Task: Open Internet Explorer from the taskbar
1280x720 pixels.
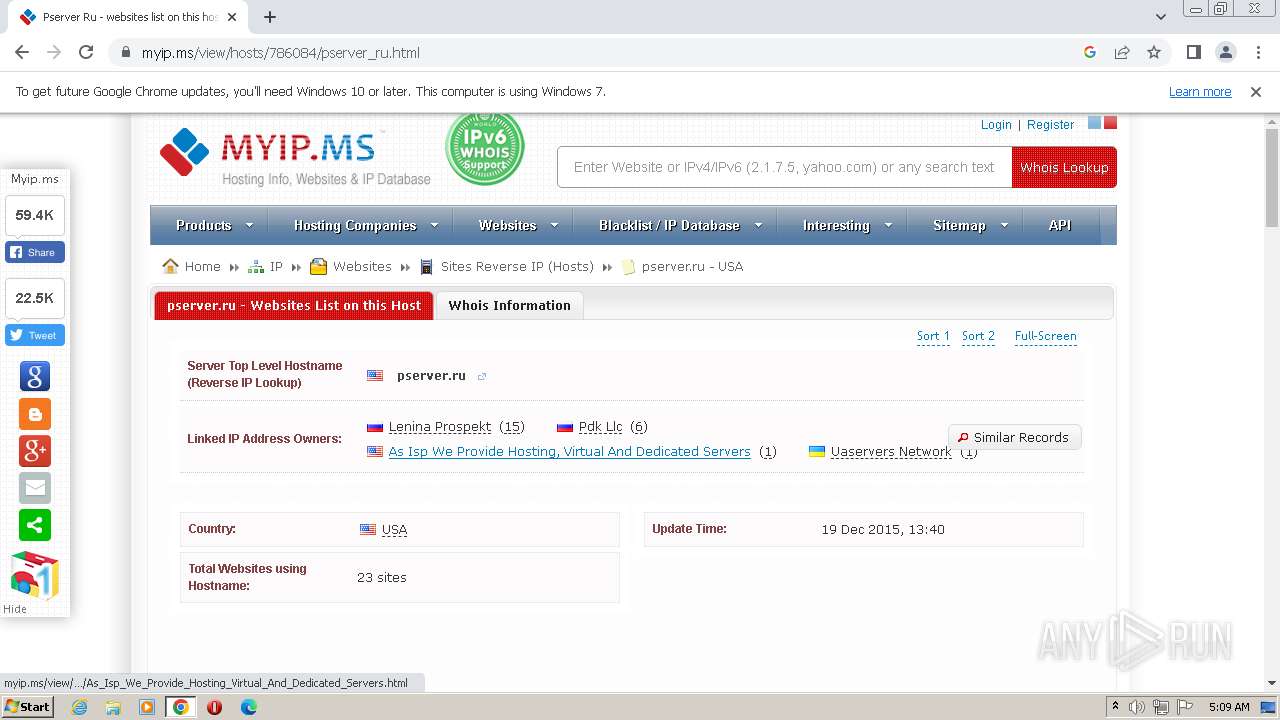Action: [80, 707]
